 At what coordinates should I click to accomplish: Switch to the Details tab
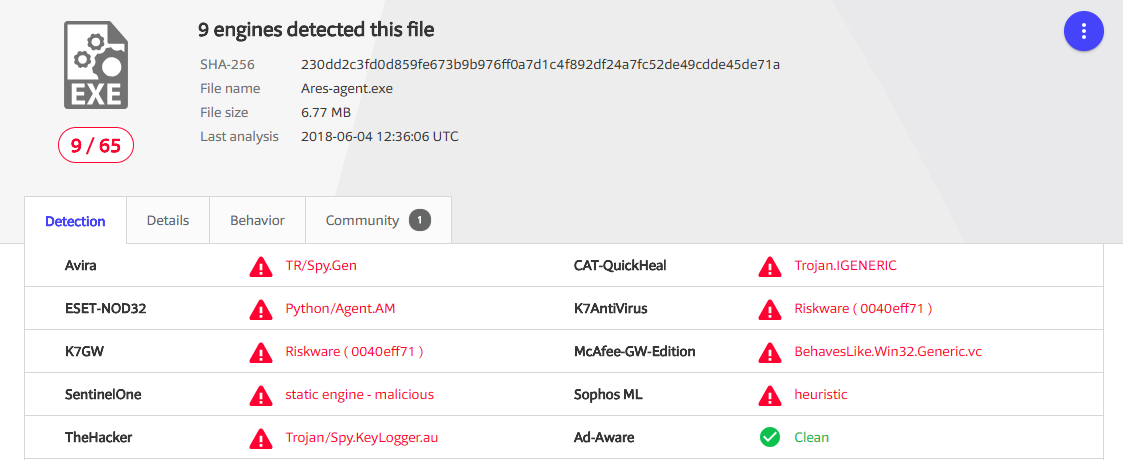(x=168, y=221)
